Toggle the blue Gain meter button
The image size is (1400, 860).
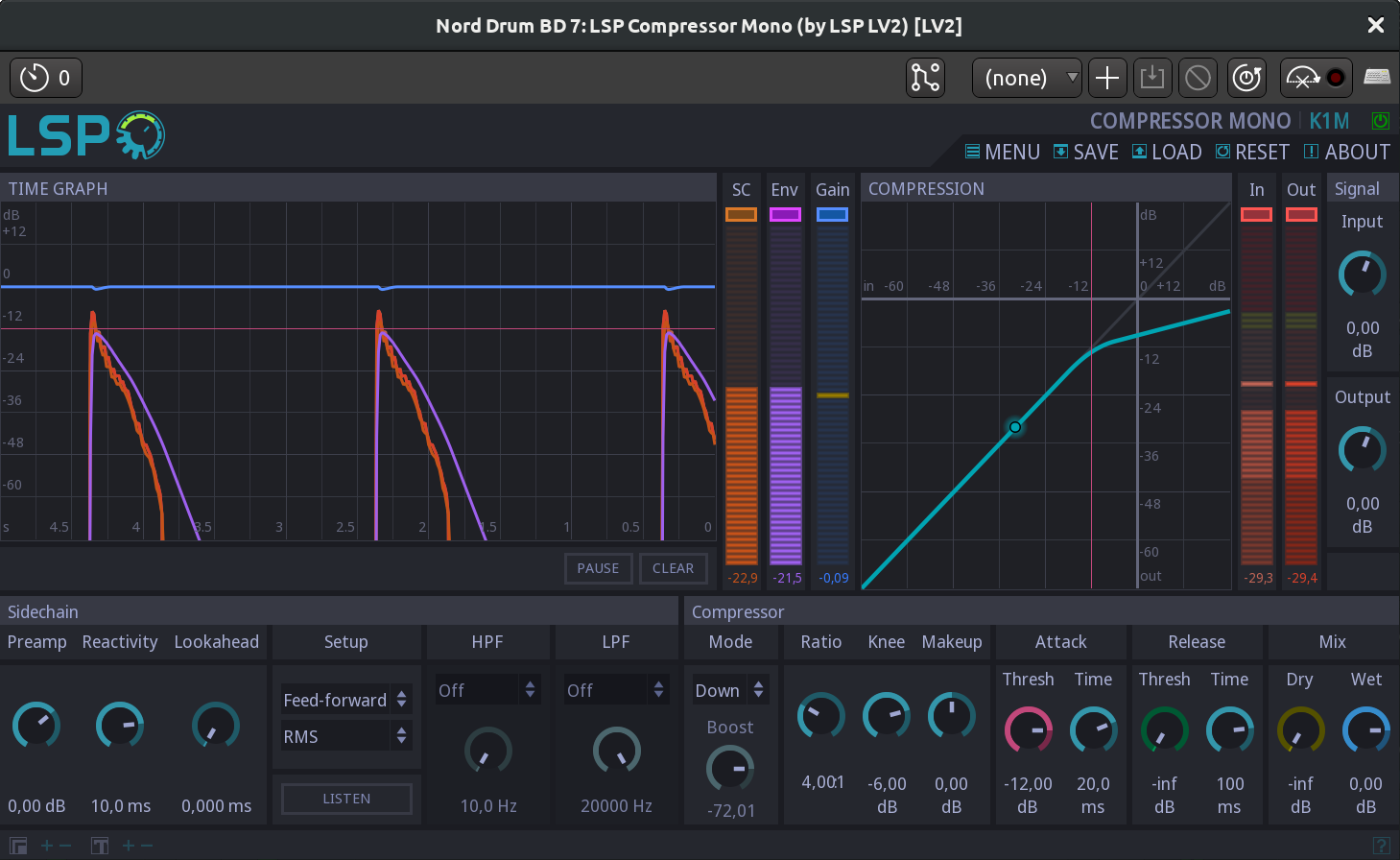[x=832, y=214]
